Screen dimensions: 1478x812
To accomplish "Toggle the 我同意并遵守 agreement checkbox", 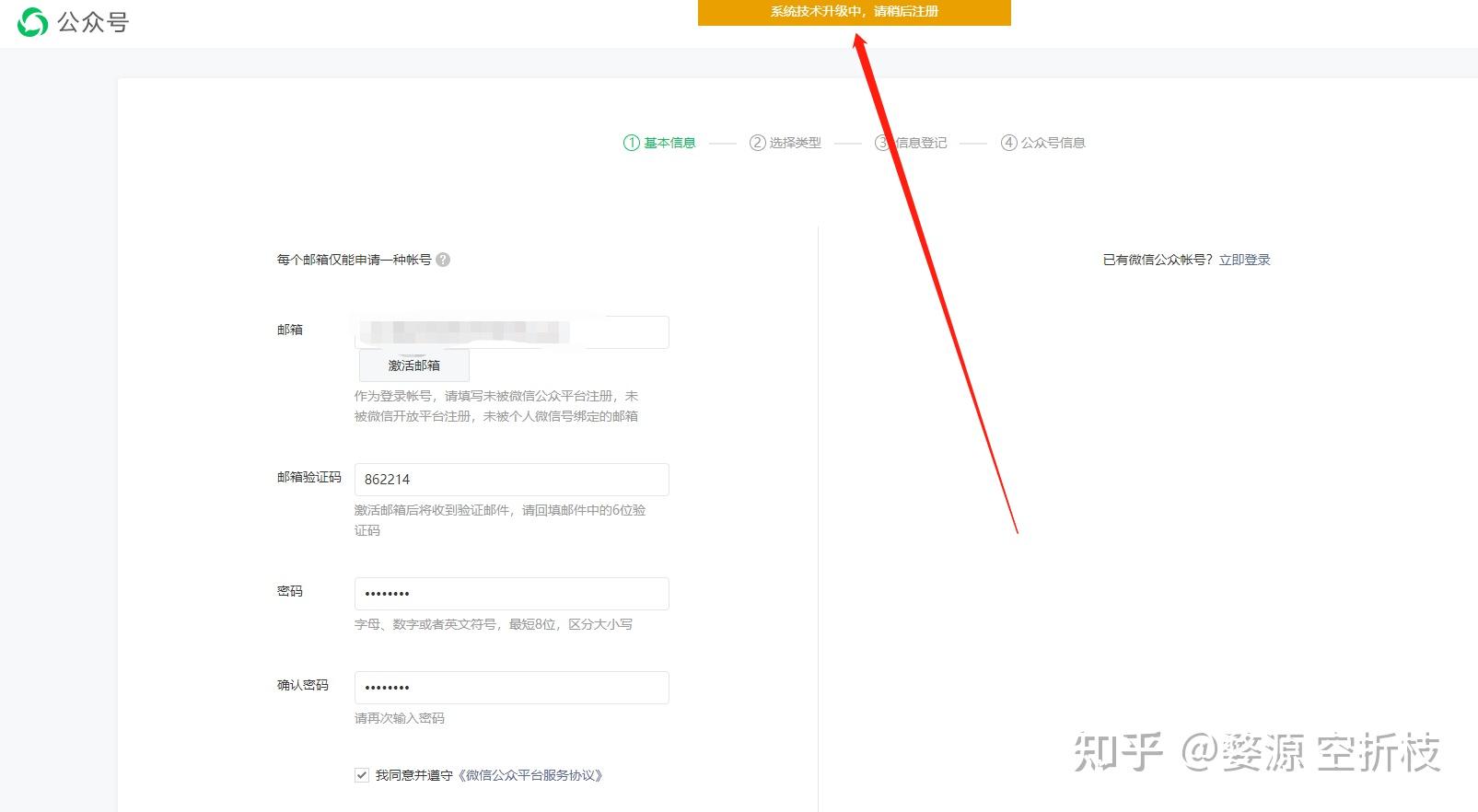I will [362, 775].
